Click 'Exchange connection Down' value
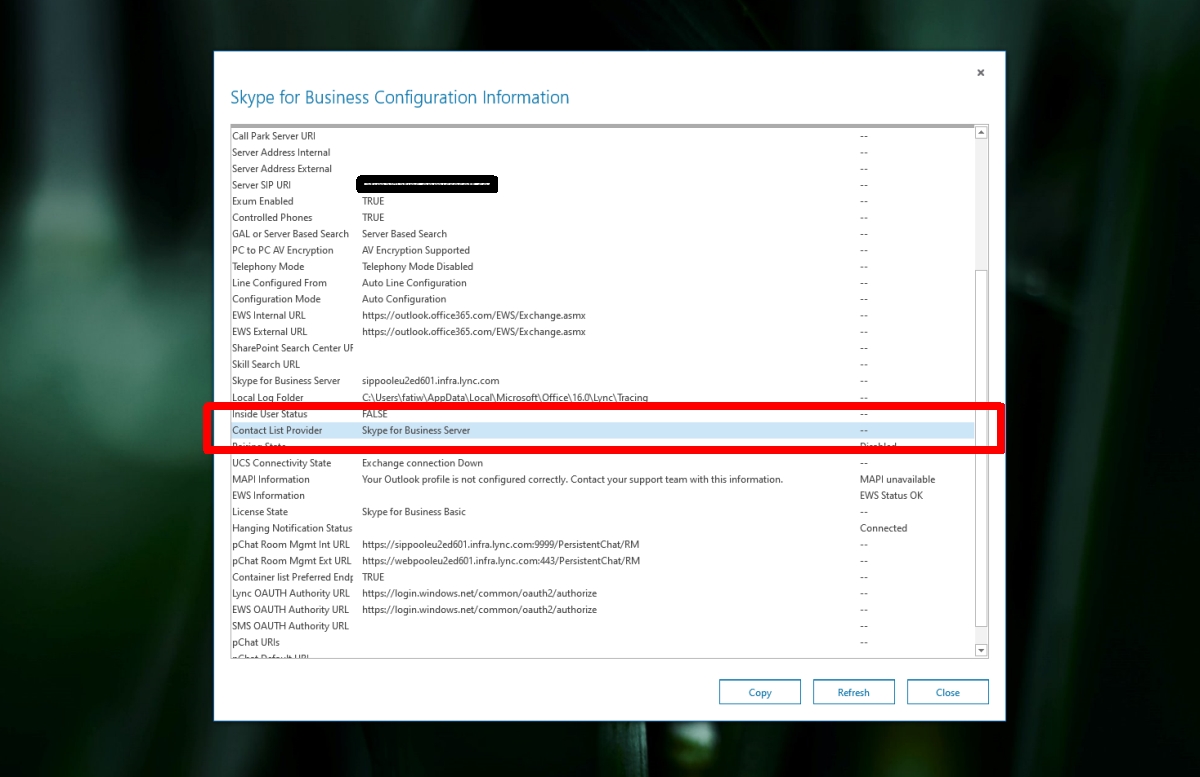Image resolution: width=1200 pixels, height=777 pixels. 422,463
